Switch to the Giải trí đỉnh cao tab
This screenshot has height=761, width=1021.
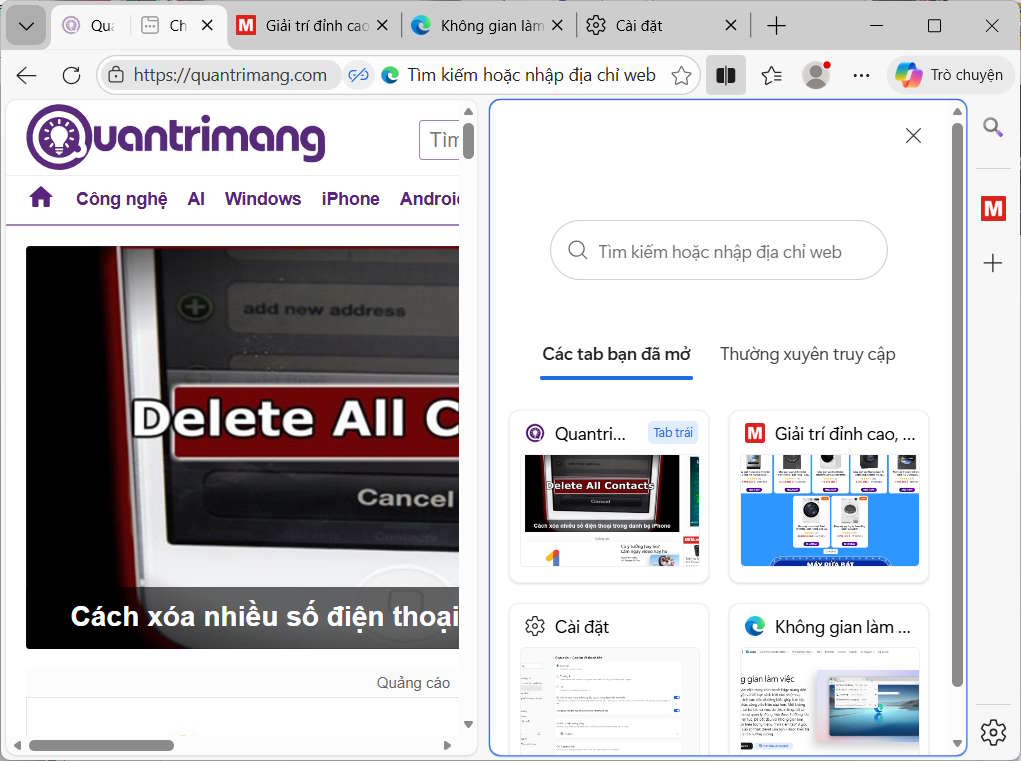305,26
